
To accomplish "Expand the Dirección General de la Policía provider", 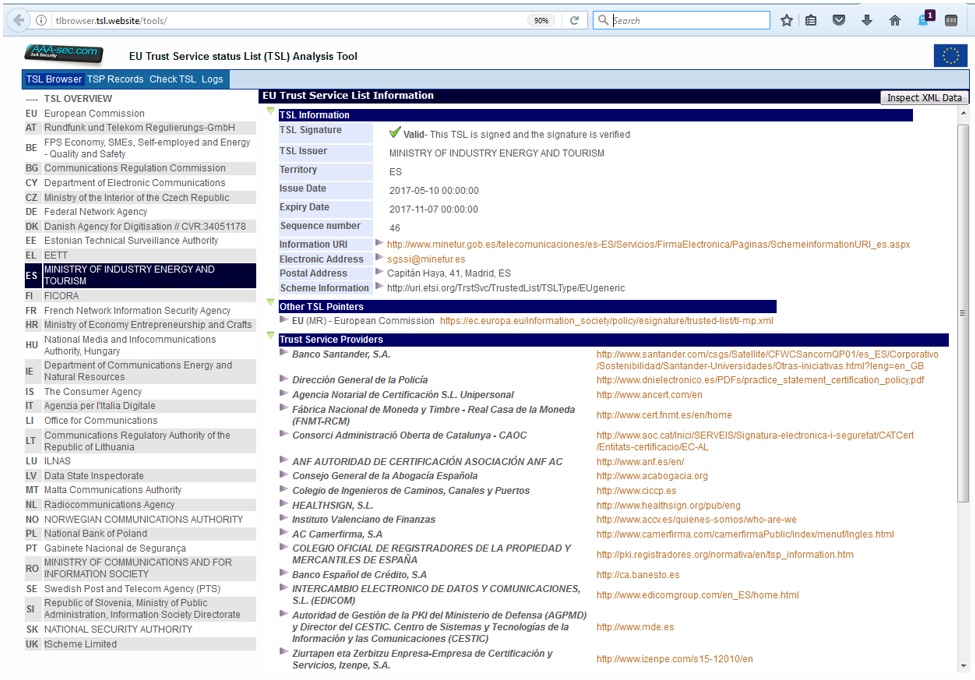I will pos(284,378).
